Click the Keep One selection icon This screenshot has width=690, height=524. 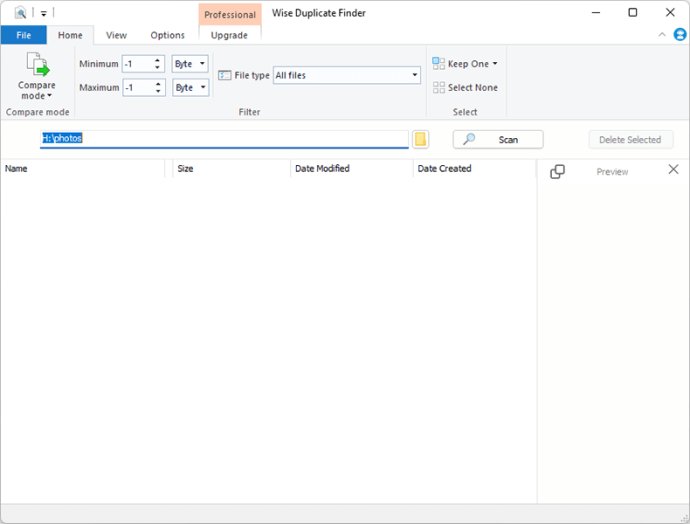click(x=438, y=64)
